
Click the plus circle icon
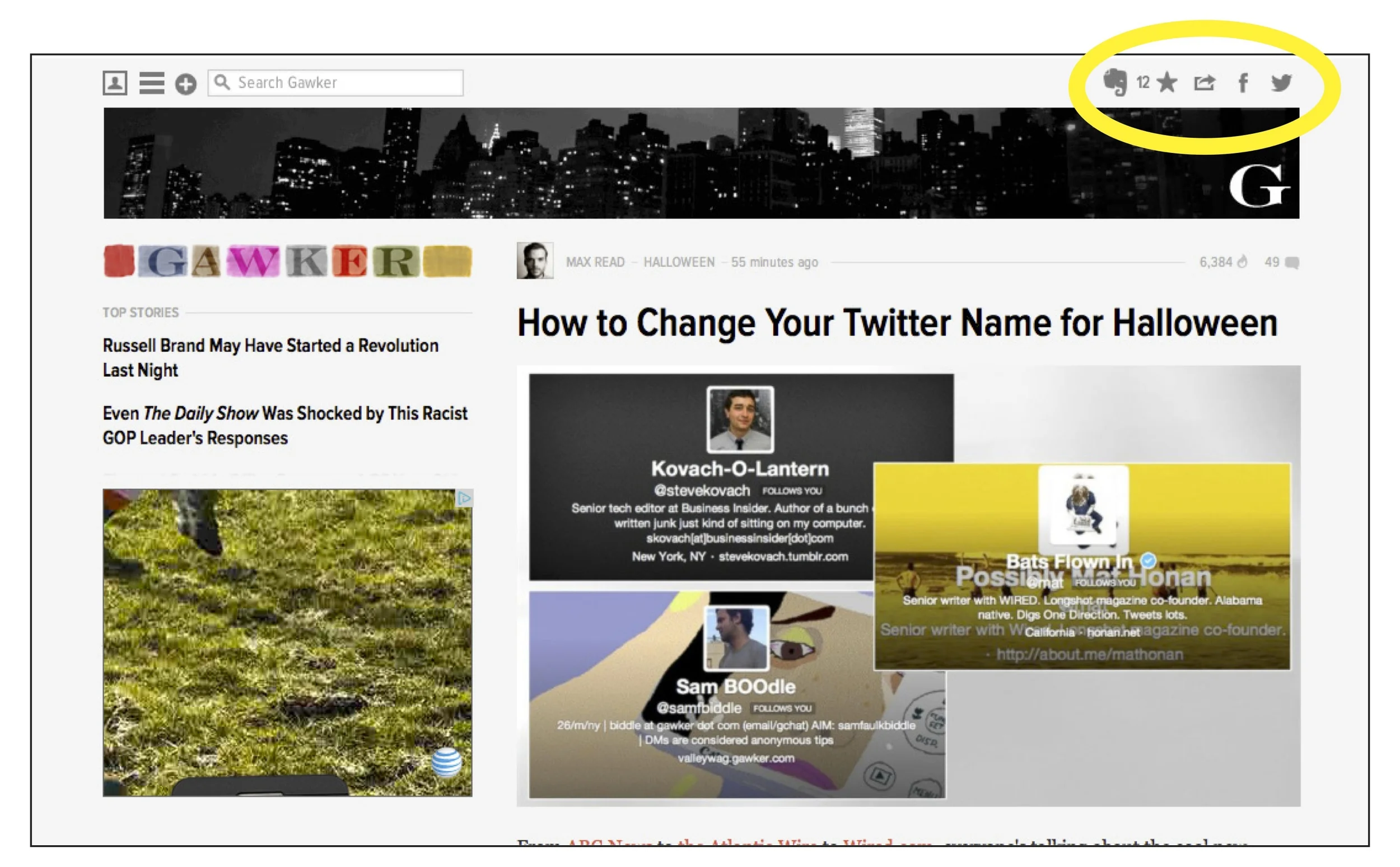point(185,84)
